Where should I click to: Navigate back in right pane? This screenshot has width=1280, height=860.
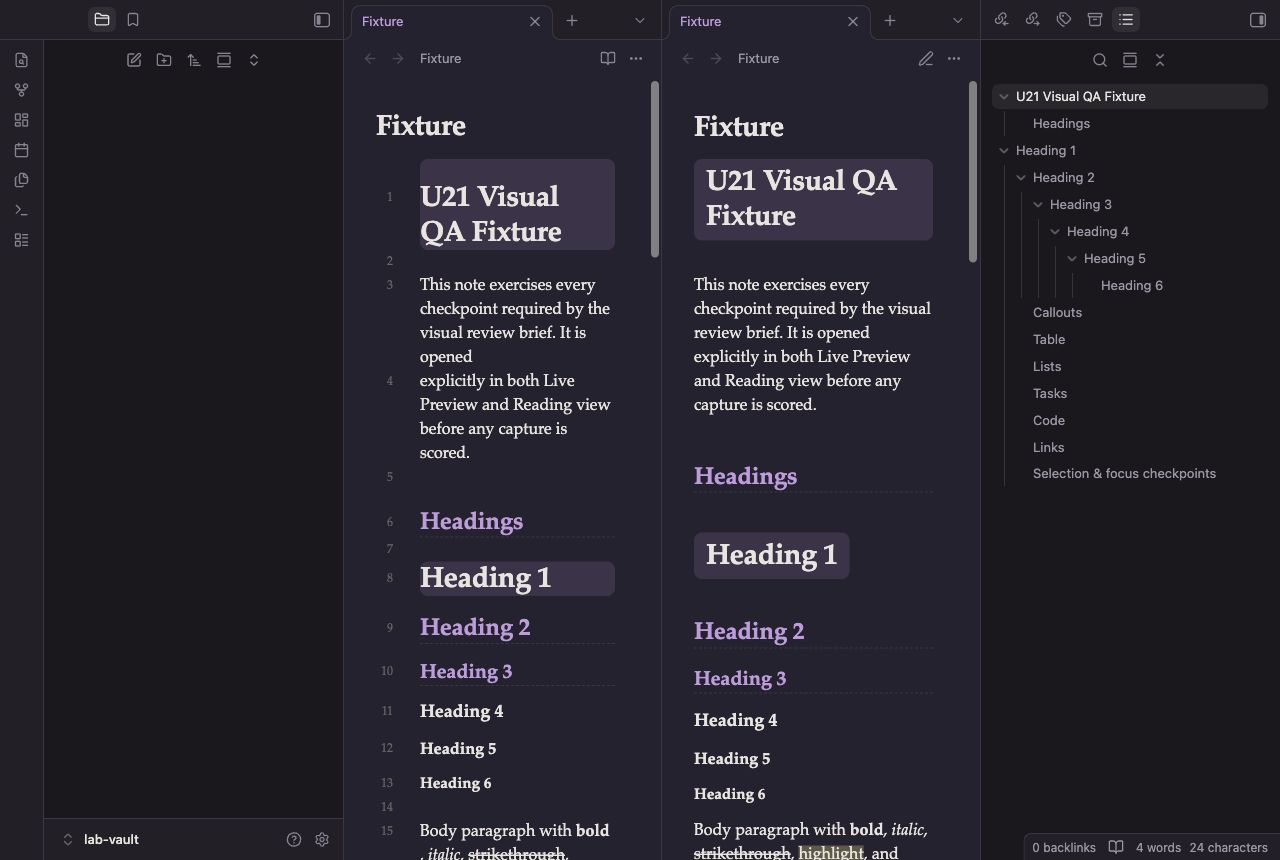tap(688, 59)
